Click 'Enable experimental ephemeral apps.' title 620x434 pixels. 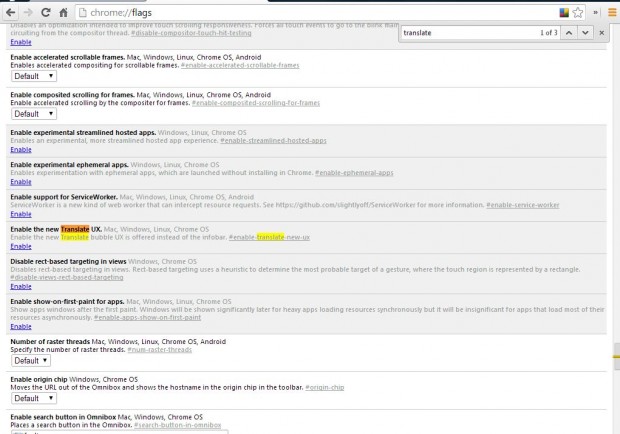(70, 164)
